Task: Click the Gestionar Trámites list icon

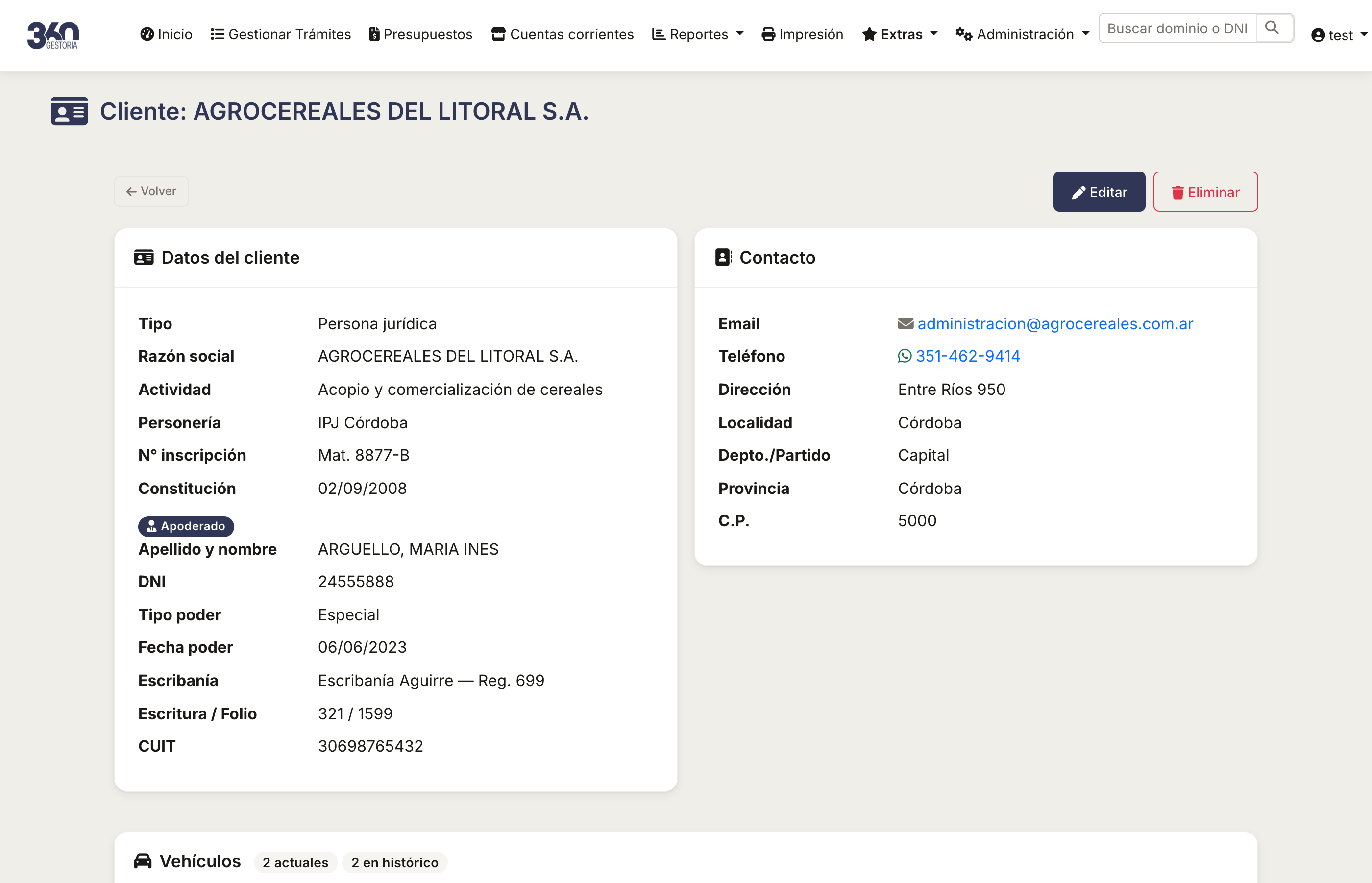Action: point(217,34)
